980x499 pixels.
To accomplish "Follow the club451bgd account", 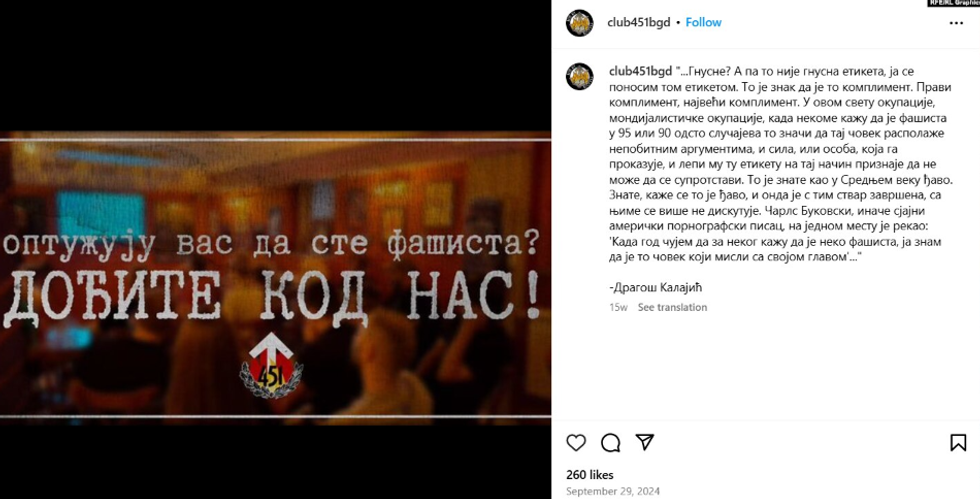I will coord(703,23).
